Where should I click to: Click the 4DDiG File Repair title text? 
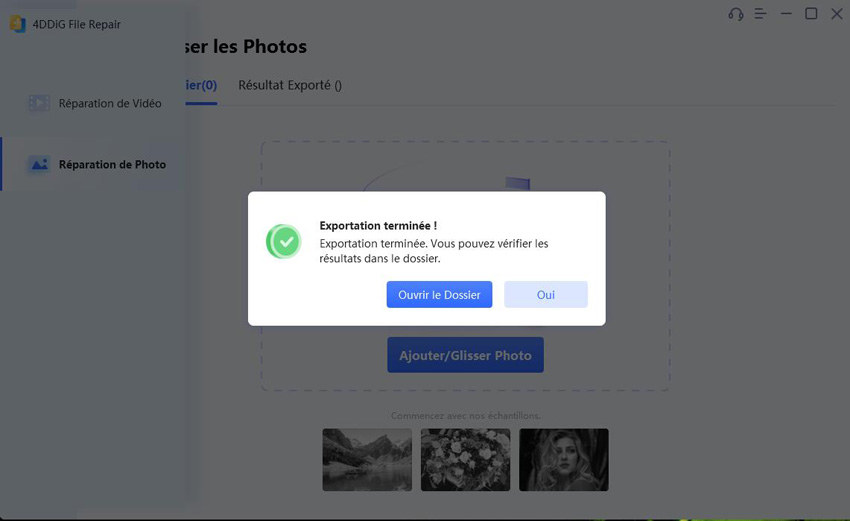76,24
